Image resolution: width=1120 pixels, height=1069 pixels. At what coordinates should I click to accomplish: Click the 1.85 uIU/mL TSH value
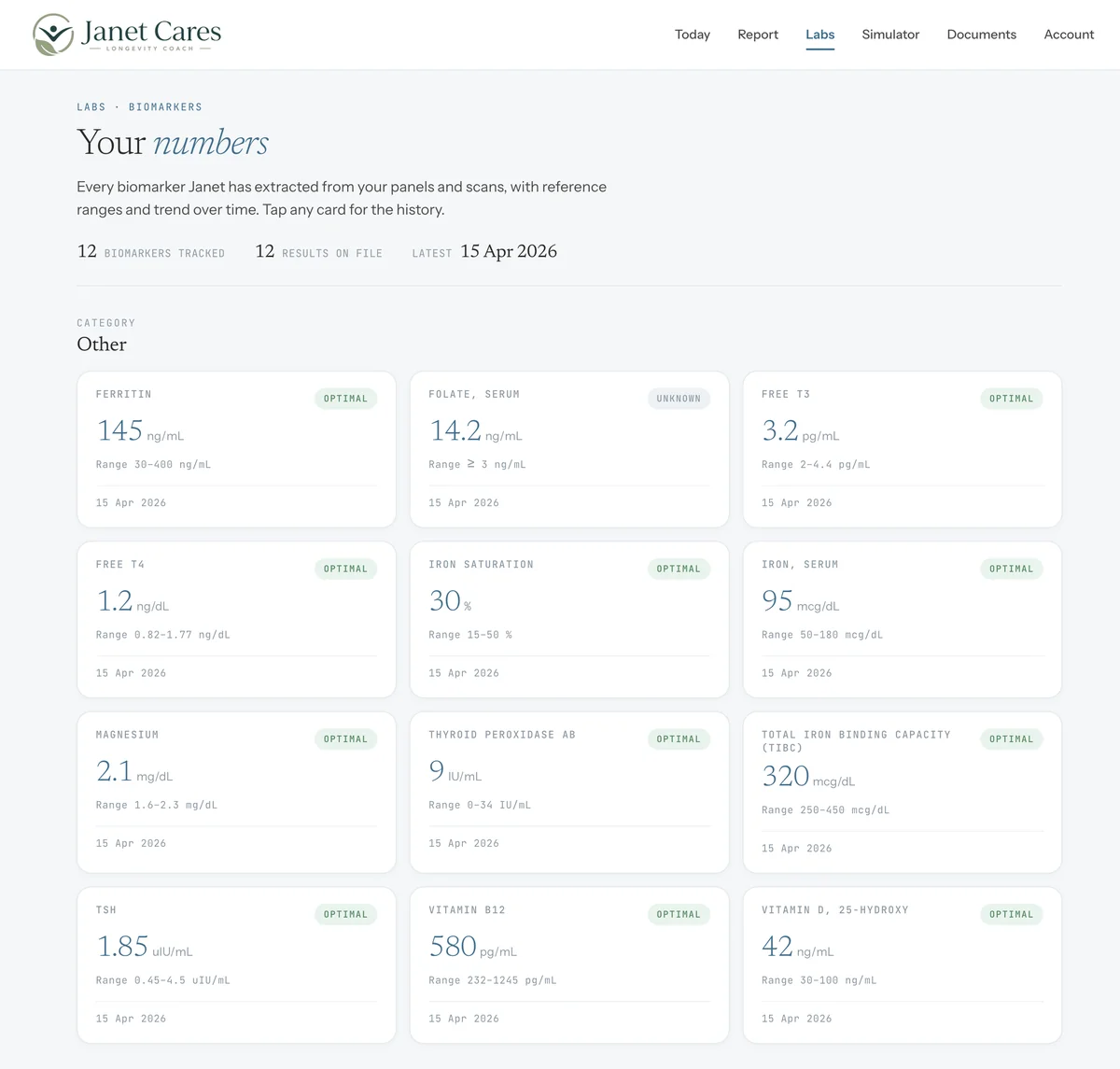pyautogui.click(x=145, y=948)
